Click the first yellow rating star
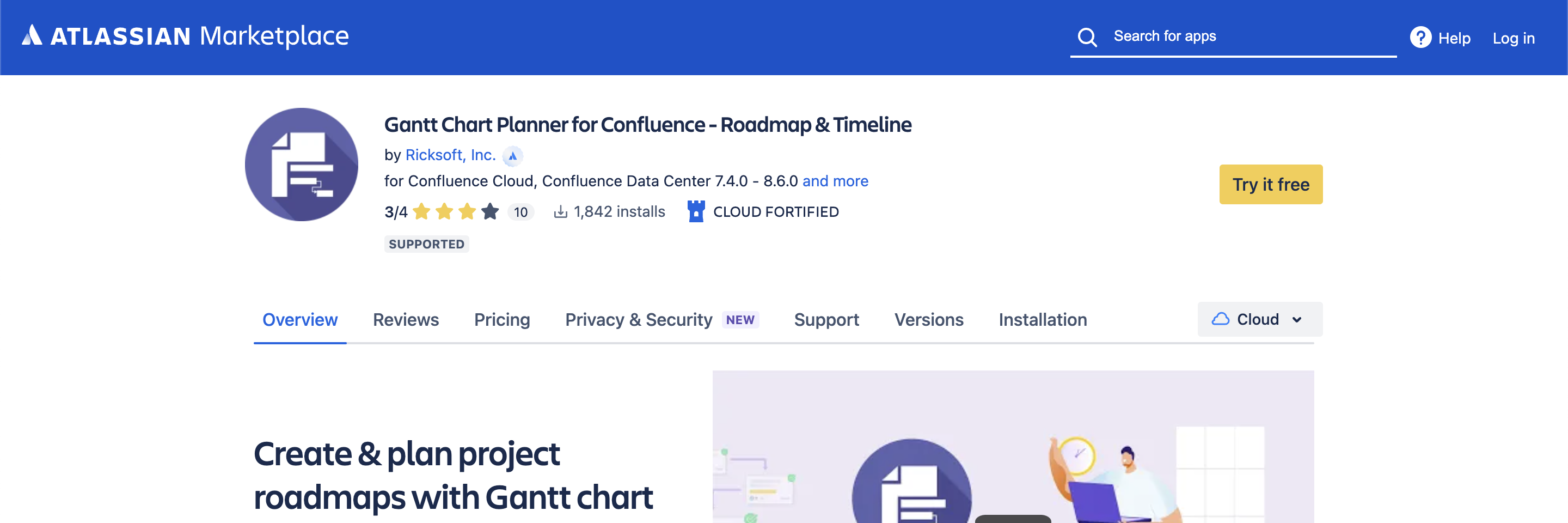This screenshot has height=523, width=1568. click(421, 211)
